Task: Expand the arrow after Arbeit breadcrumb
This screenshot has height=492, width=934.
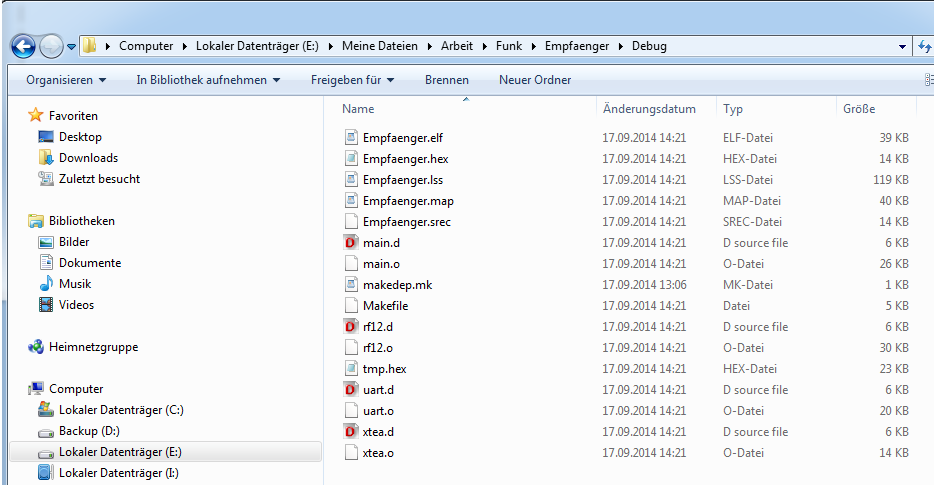Action: pos(484,46)
